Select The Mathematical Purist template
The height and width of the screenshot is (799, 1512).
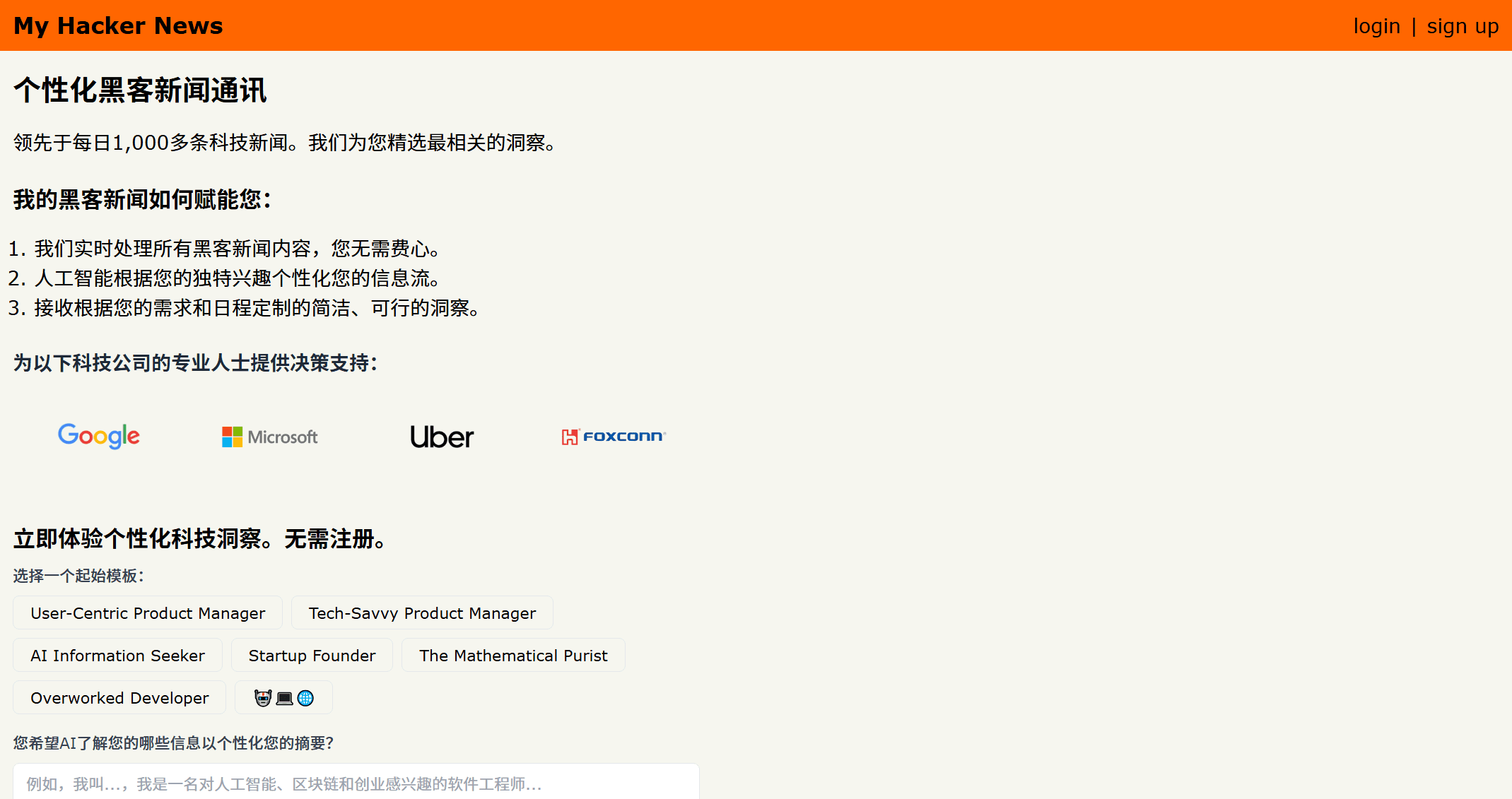click(513, 656)
